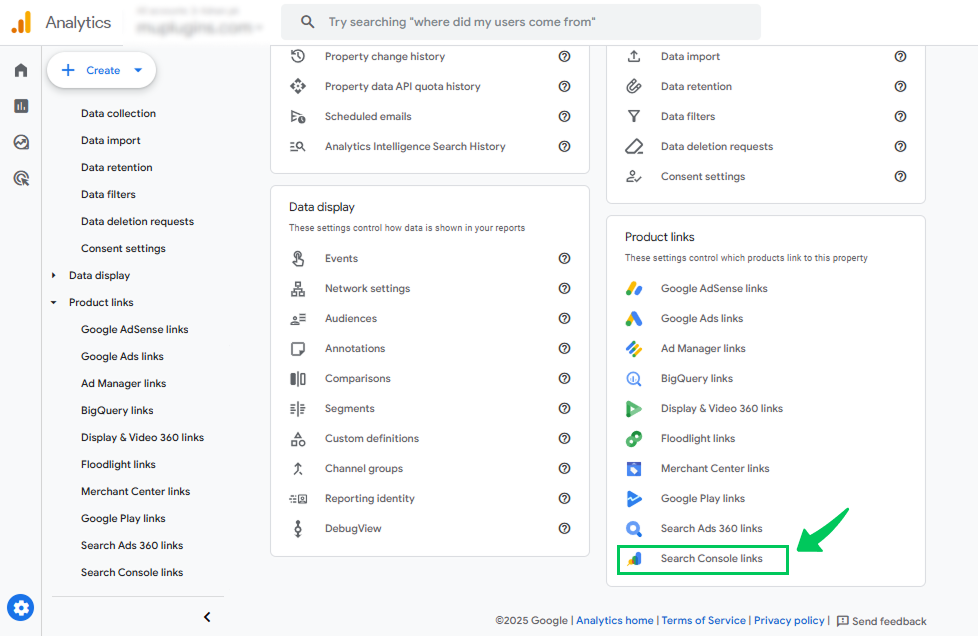Open the Explore icon in left rail
The height and width of the screenshot is (636, 978).
(x=21, y=142)
